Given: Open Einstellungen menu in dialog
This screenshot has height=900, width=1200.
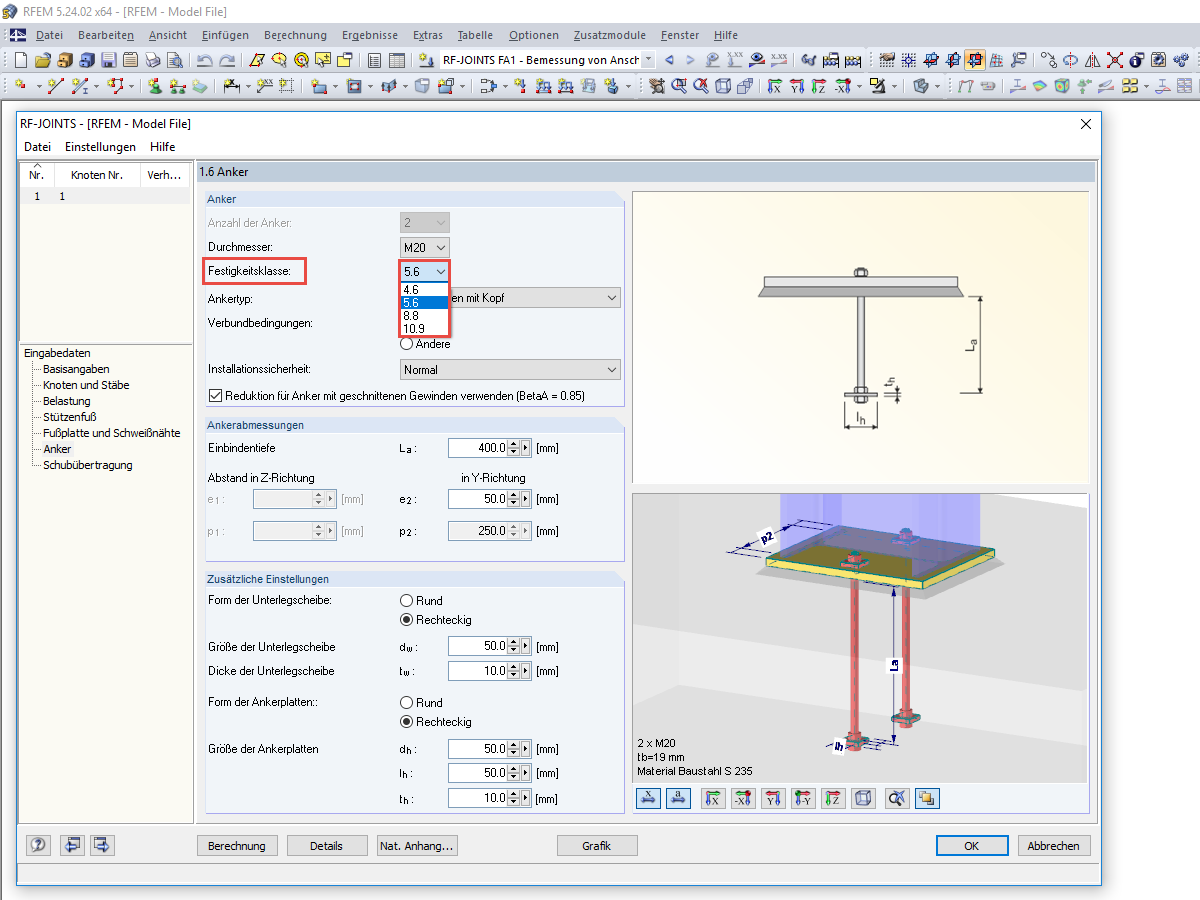Looking at the screenshot, I should (100, 147).
